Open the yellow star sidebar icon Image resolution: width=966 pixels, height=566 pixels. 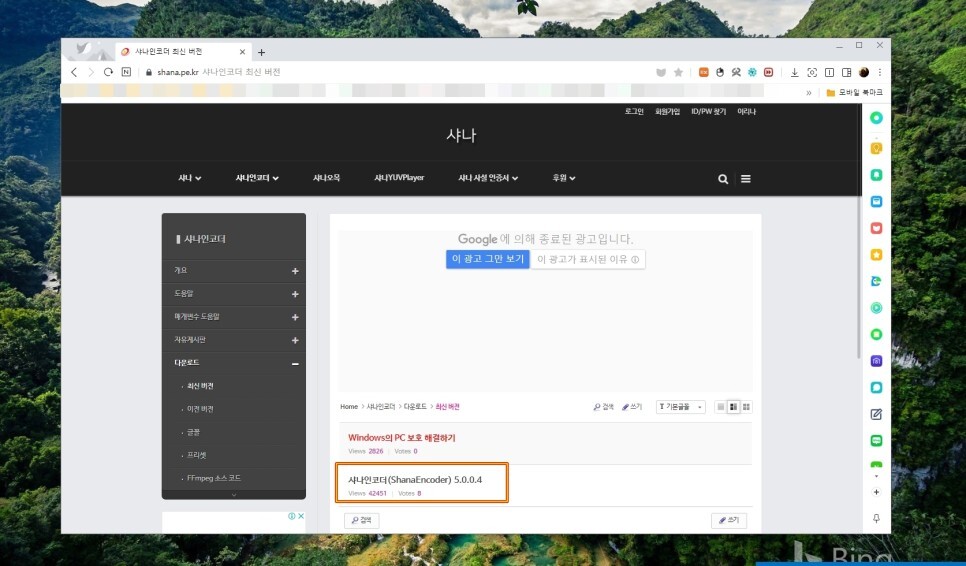tap(876, 254)
